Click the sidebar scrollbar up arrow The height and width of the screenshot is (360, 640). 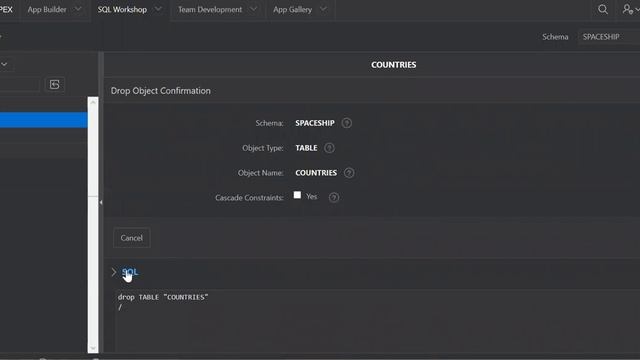pos(93,102)
